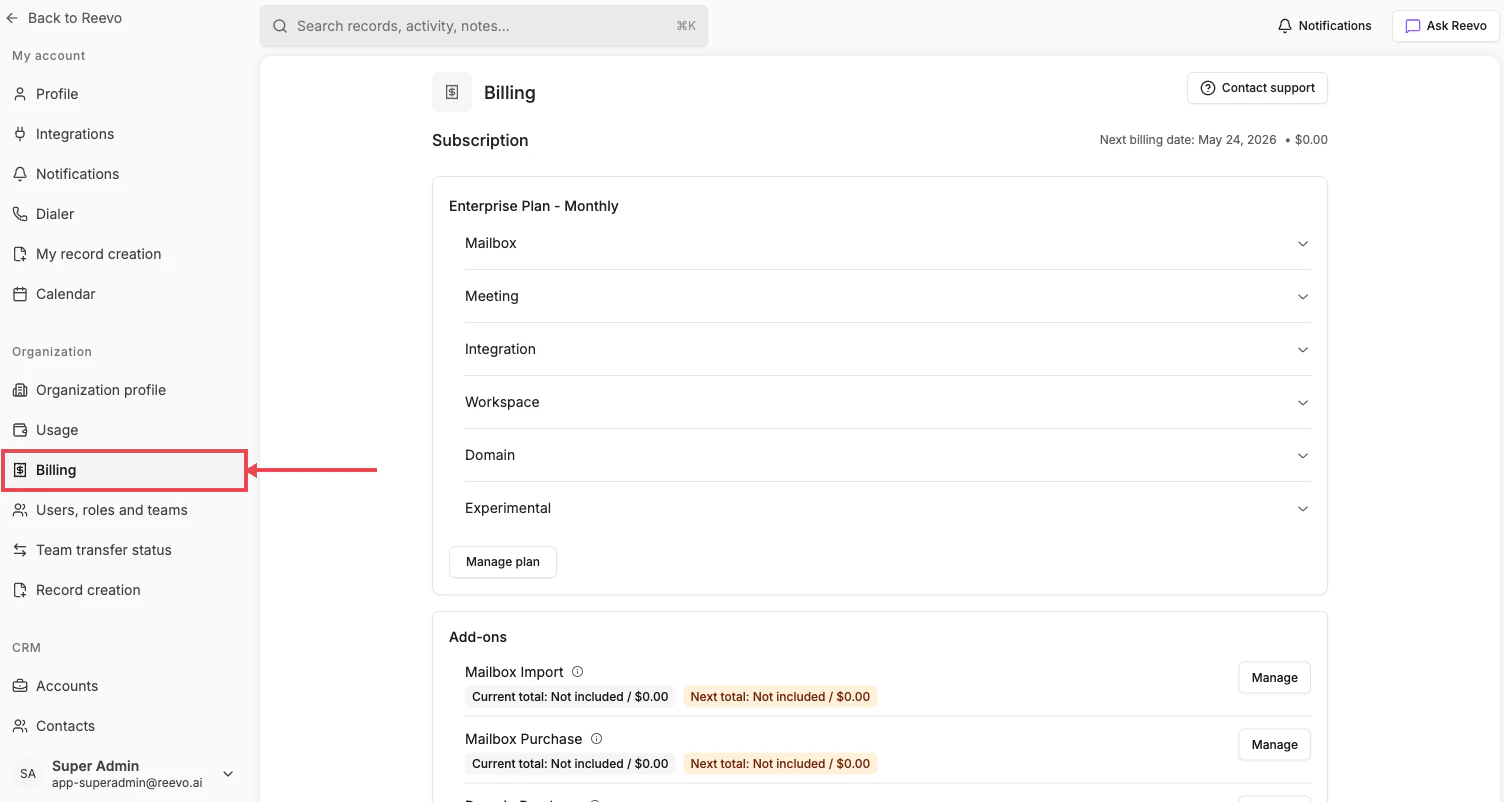Click the Integrations plug icon

tap(20, 134)
